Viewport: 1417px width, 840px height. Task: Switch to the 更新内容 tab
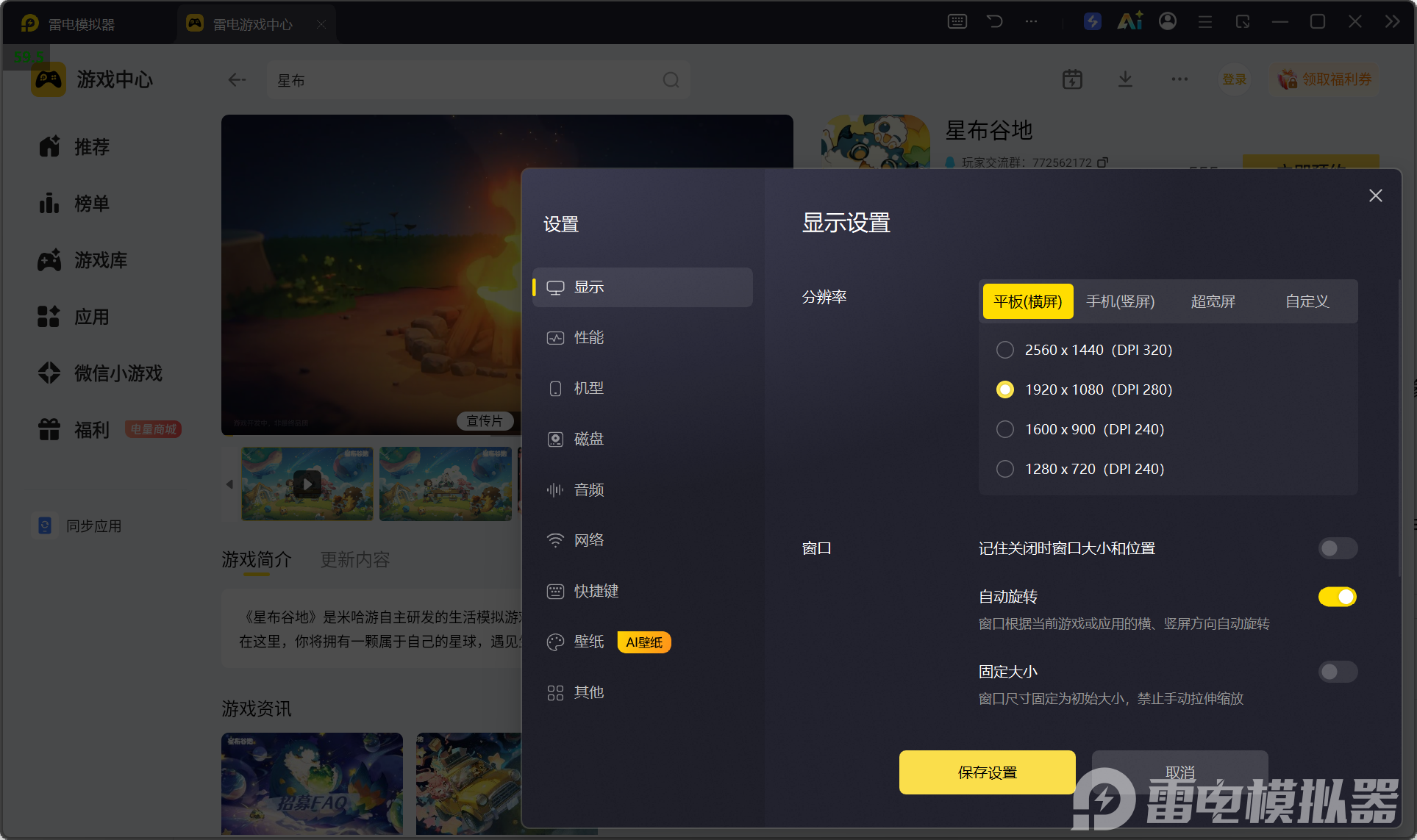(355, 560)
